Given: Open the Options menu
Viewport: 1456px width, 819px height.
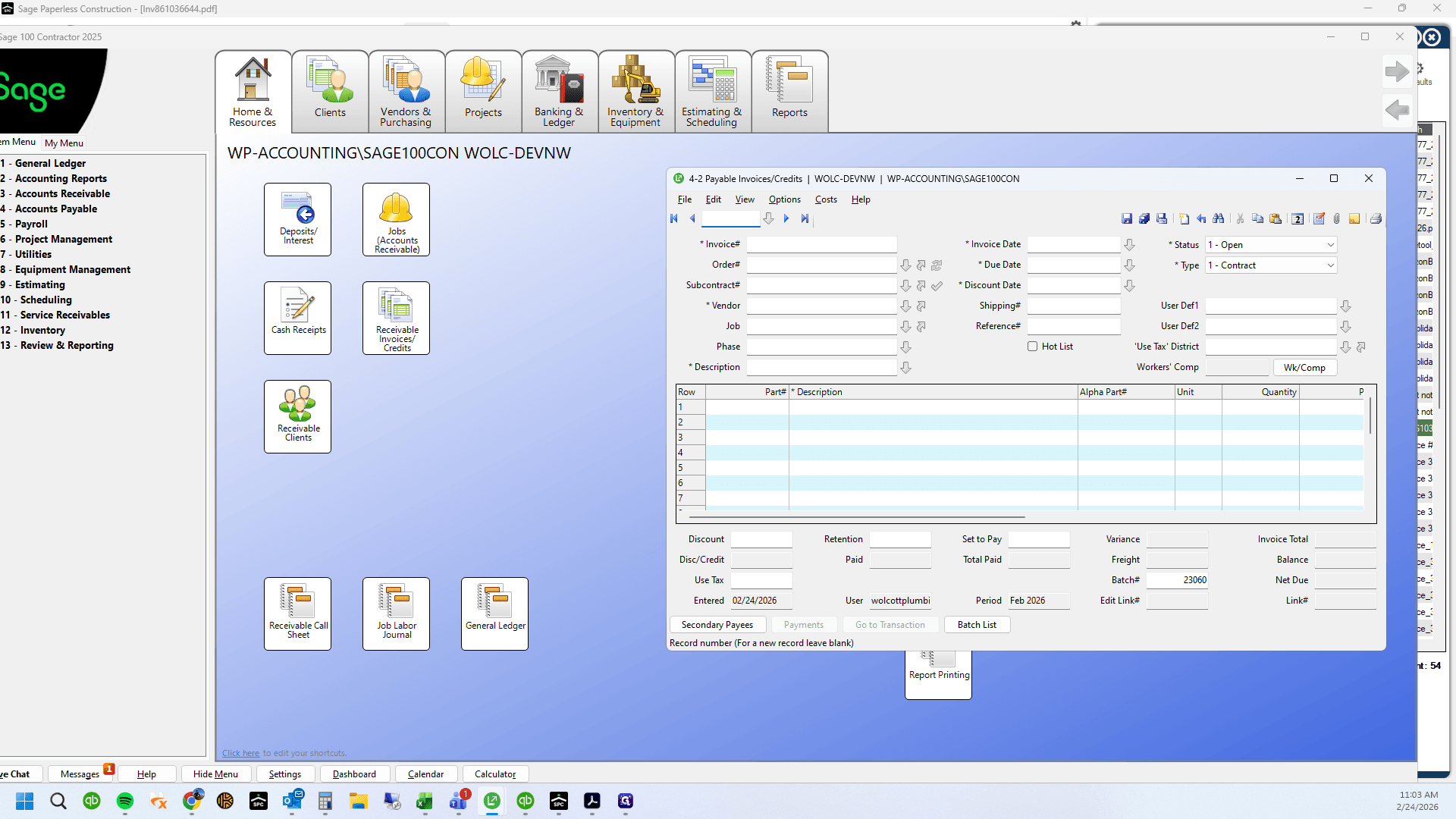Looking at the screenshot, I should click(x=784, y=199).
